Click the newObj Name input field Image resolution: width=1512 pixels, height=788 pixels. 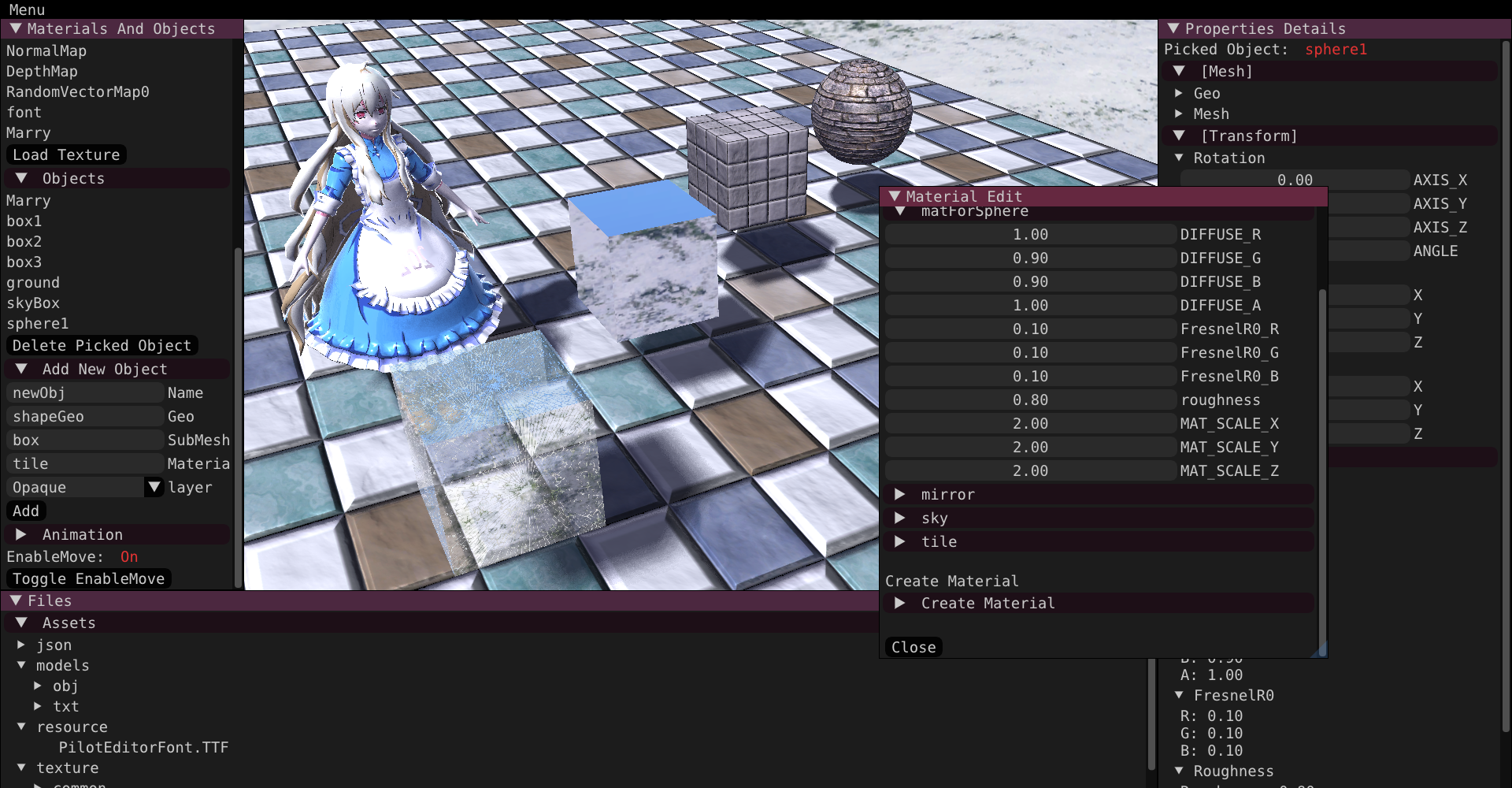click(x=85, y=392)
